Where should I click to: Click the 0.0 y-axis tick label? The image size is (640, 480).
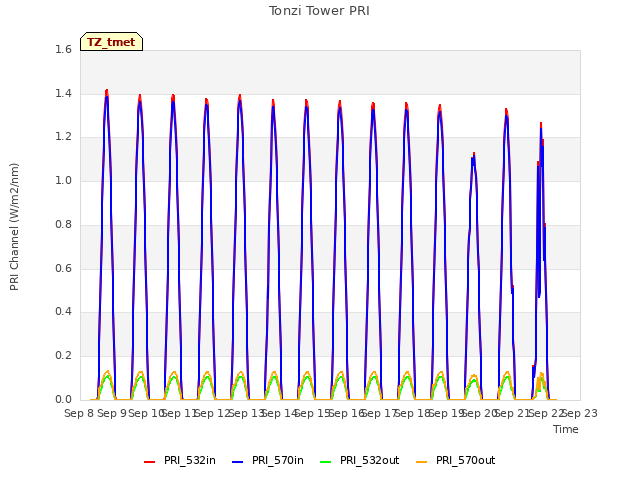[x=63, y=399]
